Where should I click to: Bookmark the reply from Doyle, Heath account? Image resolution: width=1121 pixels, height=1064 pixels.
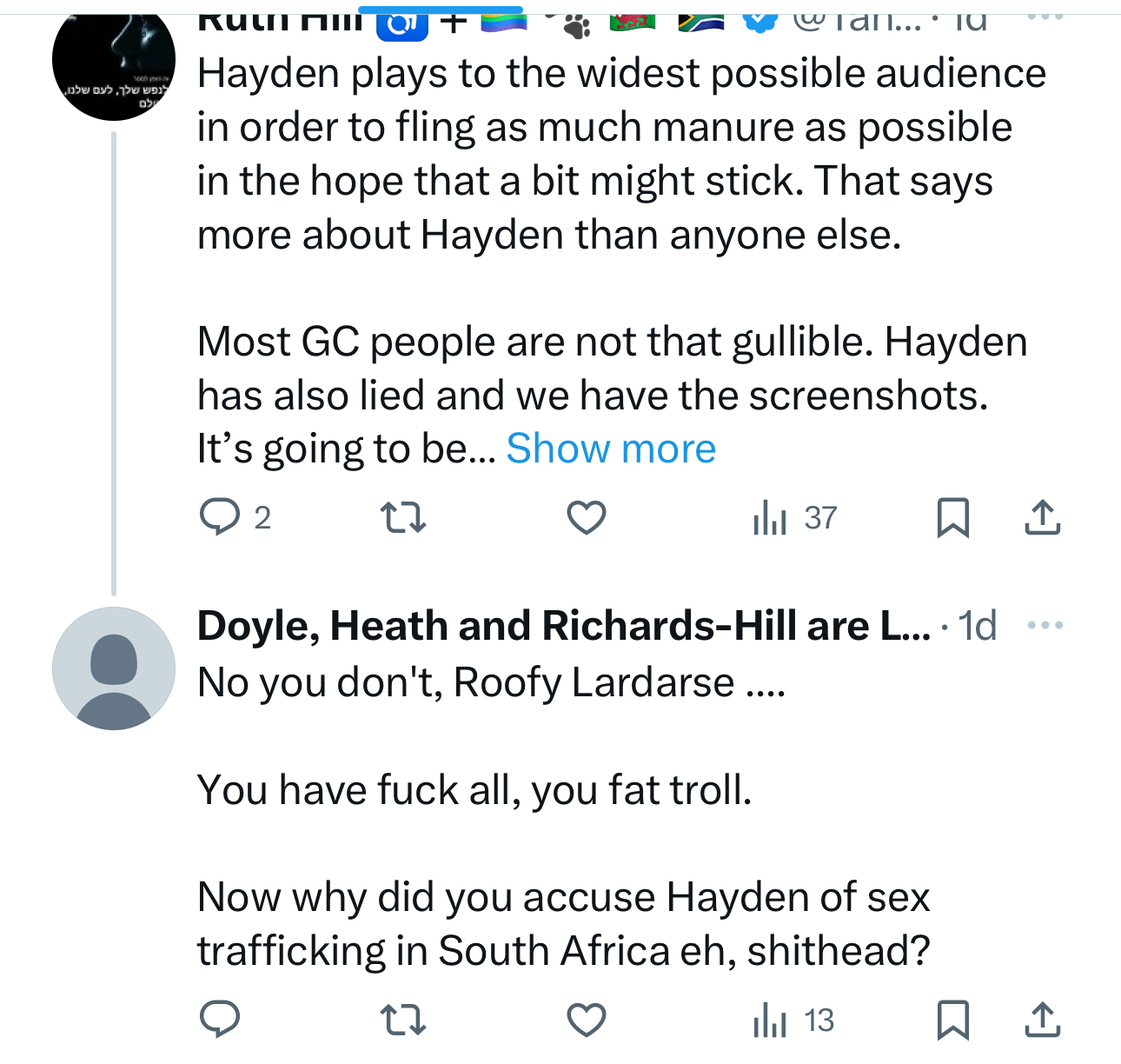point(952,1020)
